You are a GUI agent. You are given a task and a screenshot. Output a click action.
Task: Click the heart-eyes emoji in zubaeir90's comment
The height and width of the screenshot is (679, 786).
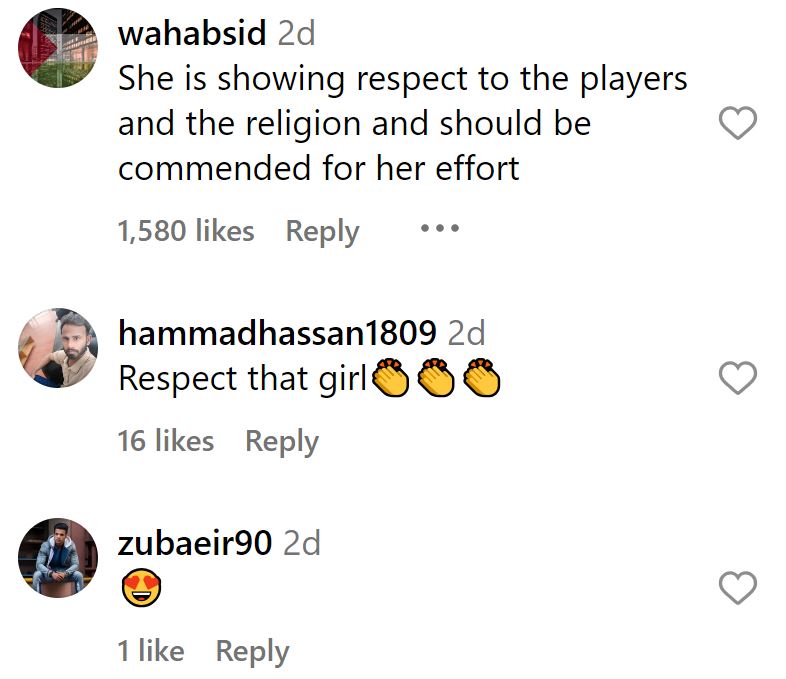click(x=141, y=587)
